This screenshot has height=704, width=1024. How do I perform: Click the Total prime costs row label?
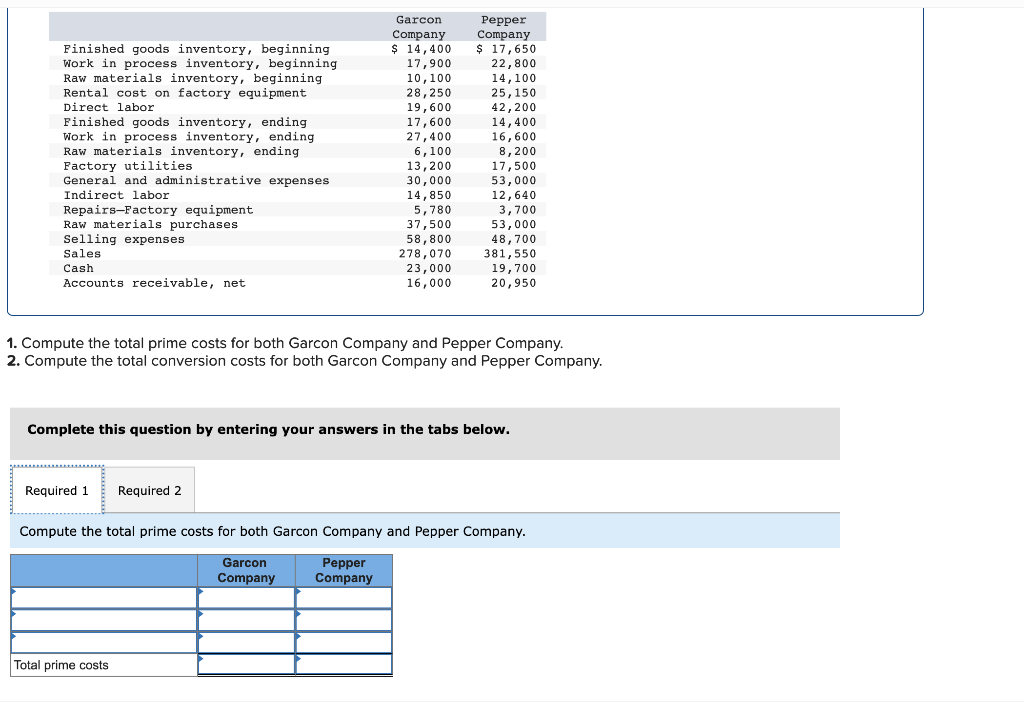(x=60, y=664)
